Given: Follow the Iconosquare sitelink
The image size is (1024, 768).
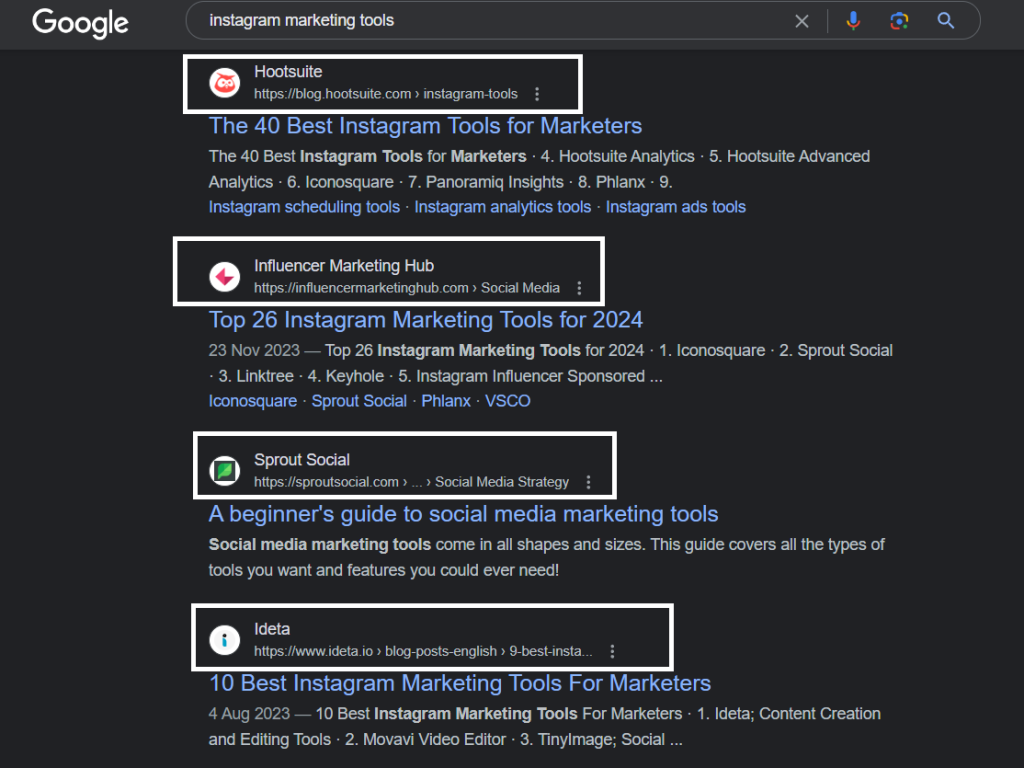Looking at the screenshot, I should (x=253, y=401).
